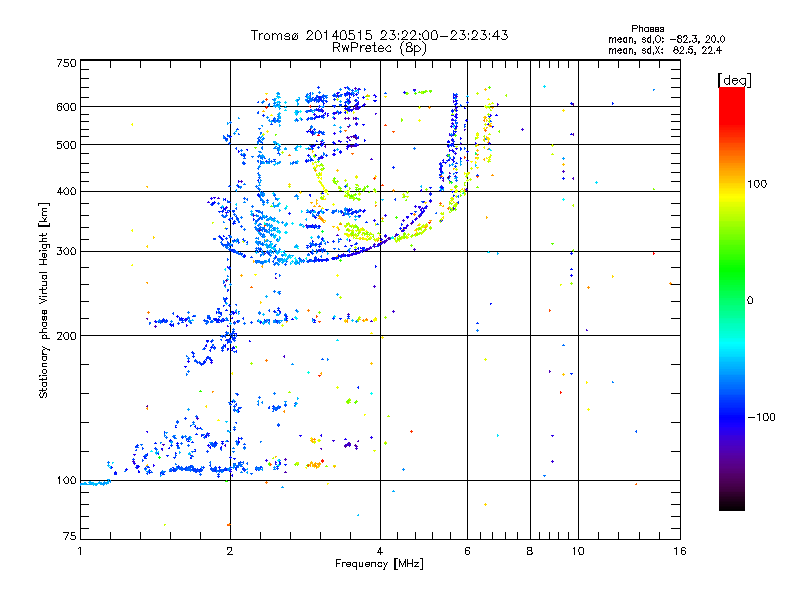The width and height of the screenshot is (800, 600).
Task: Click the x-axis tick label '2'
Action: click(230, 551)
